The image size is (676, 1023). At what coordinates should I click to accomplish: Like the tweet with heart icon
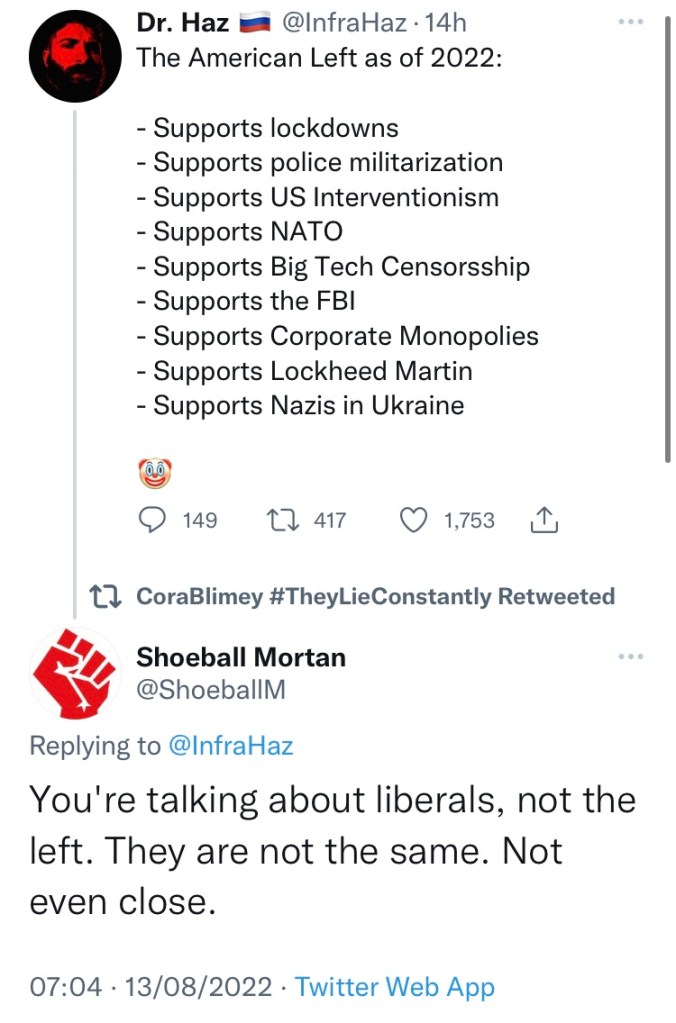[x=413, y=520]
